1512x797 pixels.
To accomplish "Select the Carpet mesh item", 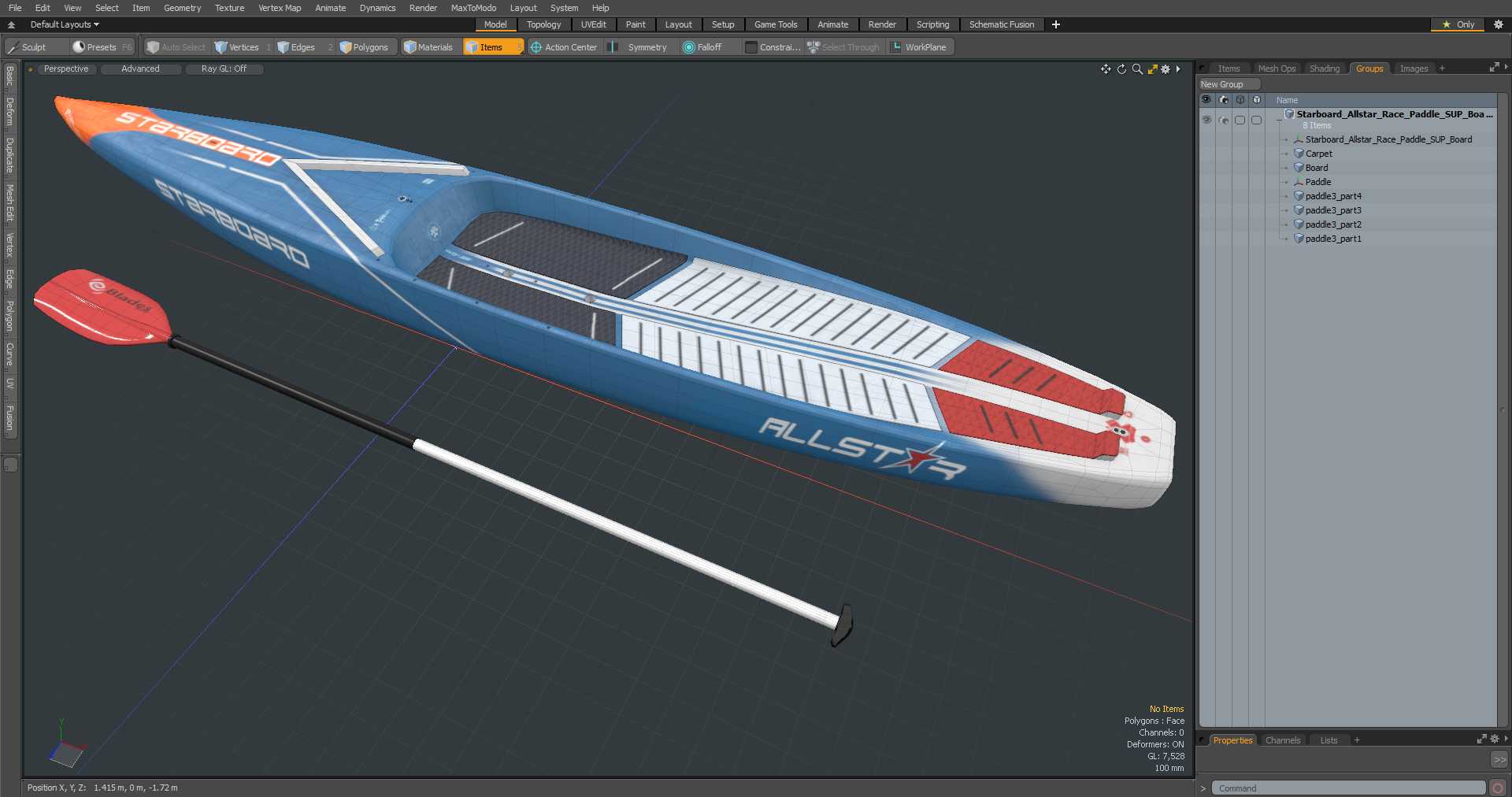I will (x=1318, y=154).
